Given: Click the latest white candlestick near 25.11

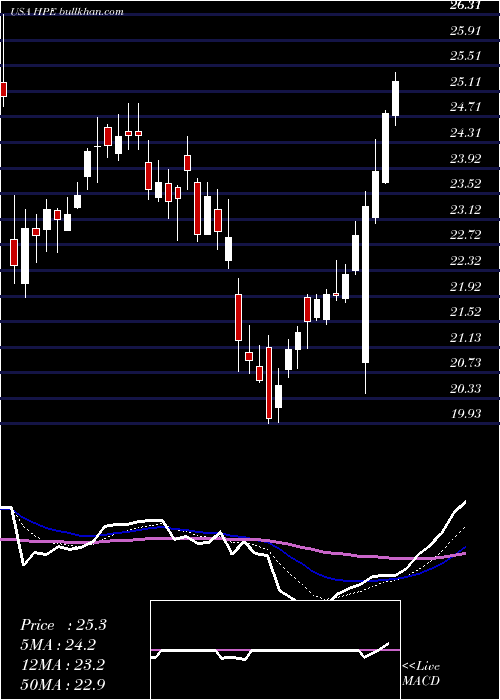Looking at the screenshot, I should tap(395, 99).
